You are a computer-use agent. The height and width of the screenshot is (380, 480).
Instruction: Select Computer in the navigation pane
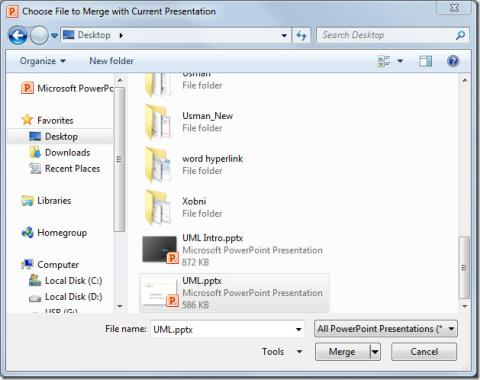(x=58, y=265)
